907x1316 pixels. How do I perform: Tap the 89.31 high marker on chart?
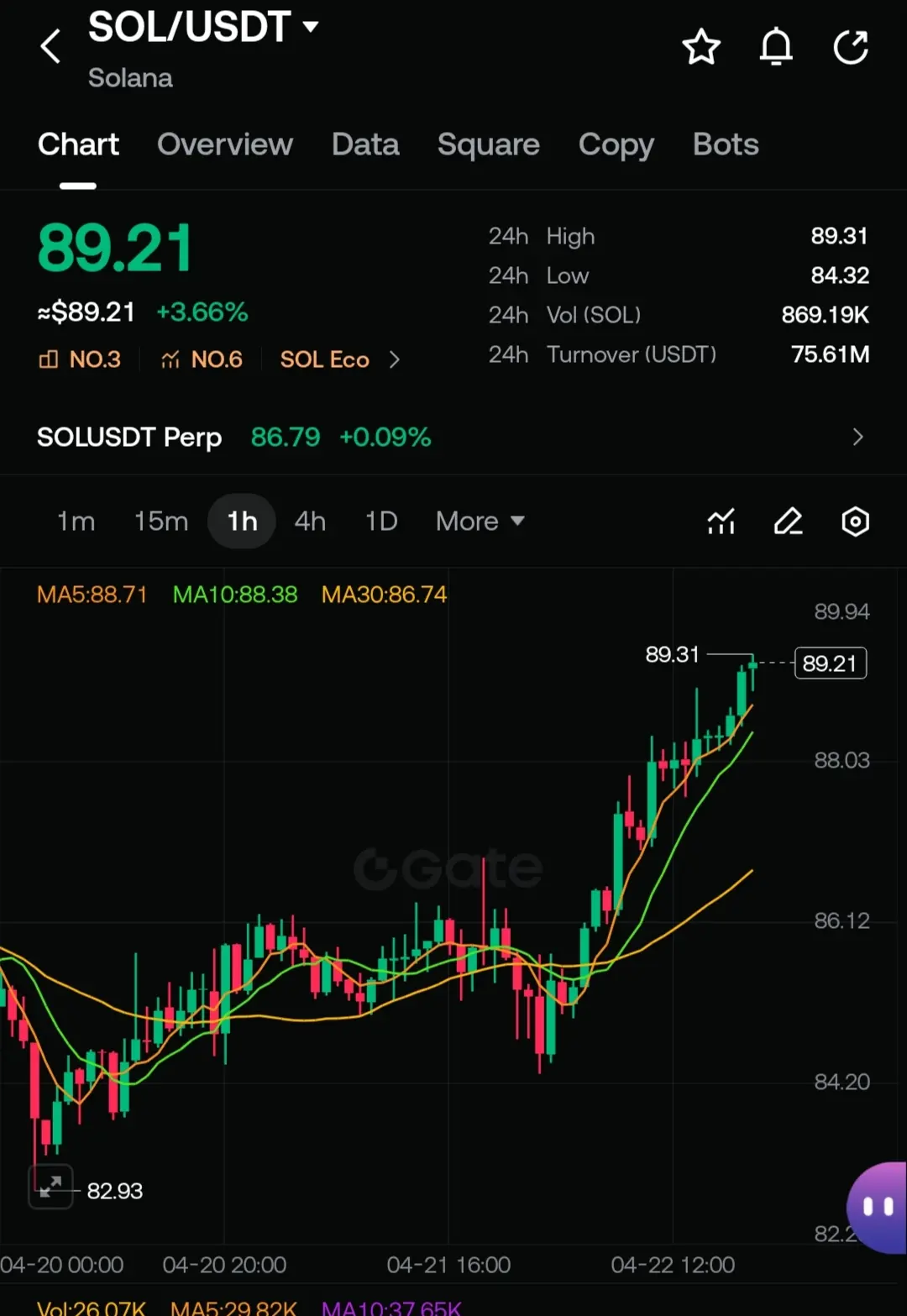[x=672, y=654]
